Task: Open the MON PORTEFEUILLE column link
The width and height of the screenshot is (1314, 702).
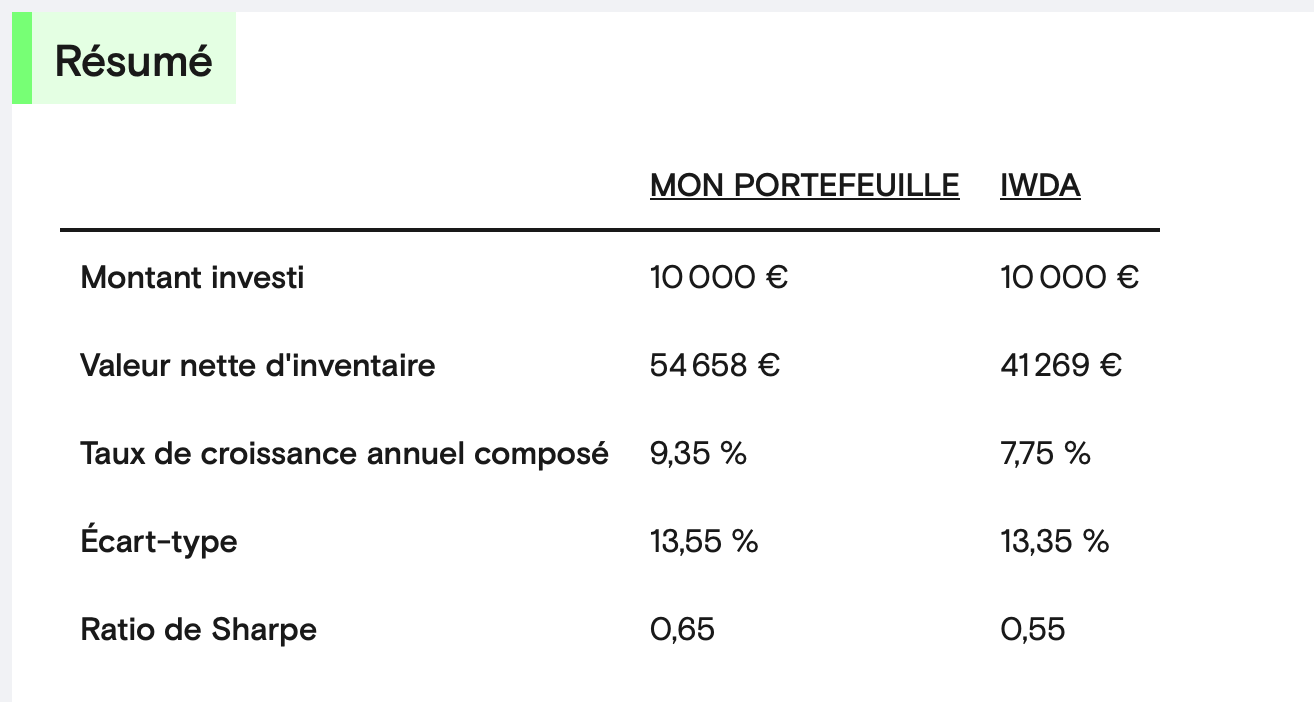Action: [x=804, y=185]
